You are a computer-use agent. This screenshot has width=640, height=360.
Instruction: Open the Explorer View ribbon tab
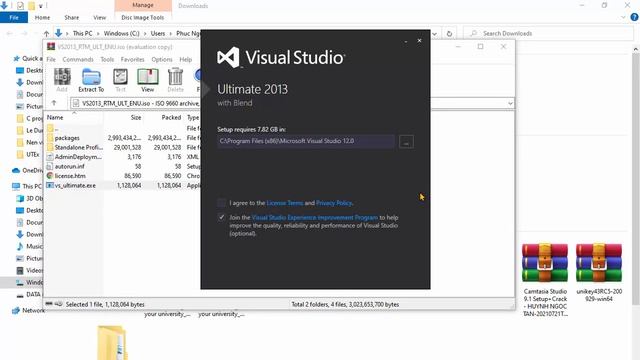coord(100,18)
